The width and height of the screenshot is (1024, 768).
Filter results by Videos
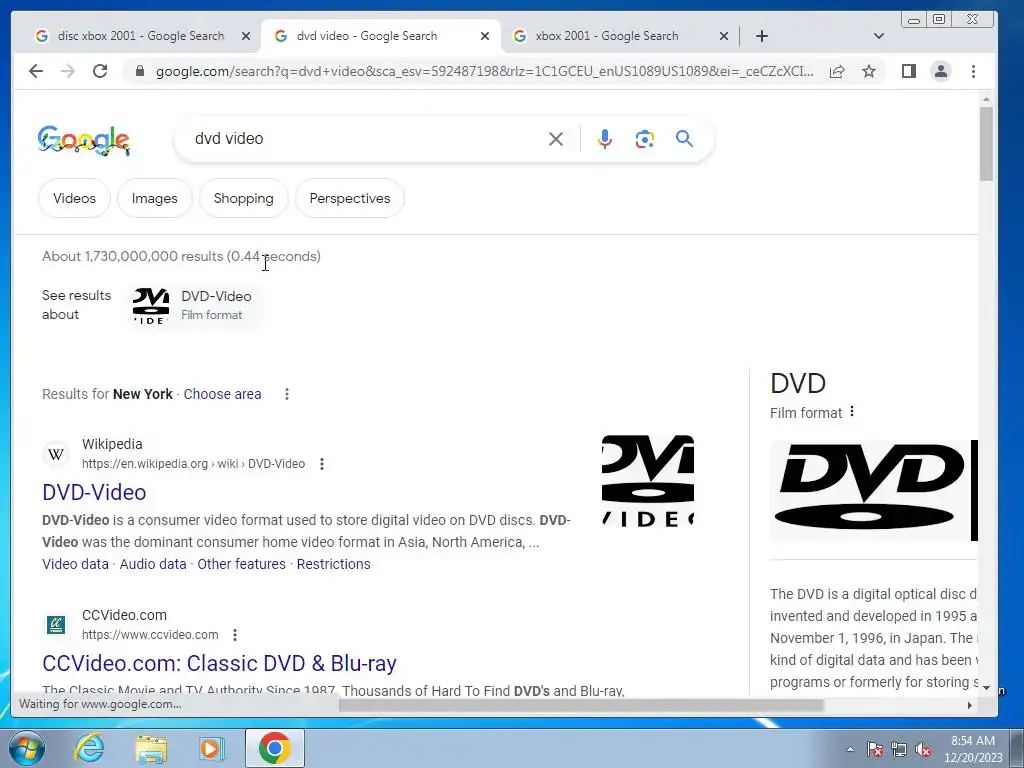(x=74, y=198)
